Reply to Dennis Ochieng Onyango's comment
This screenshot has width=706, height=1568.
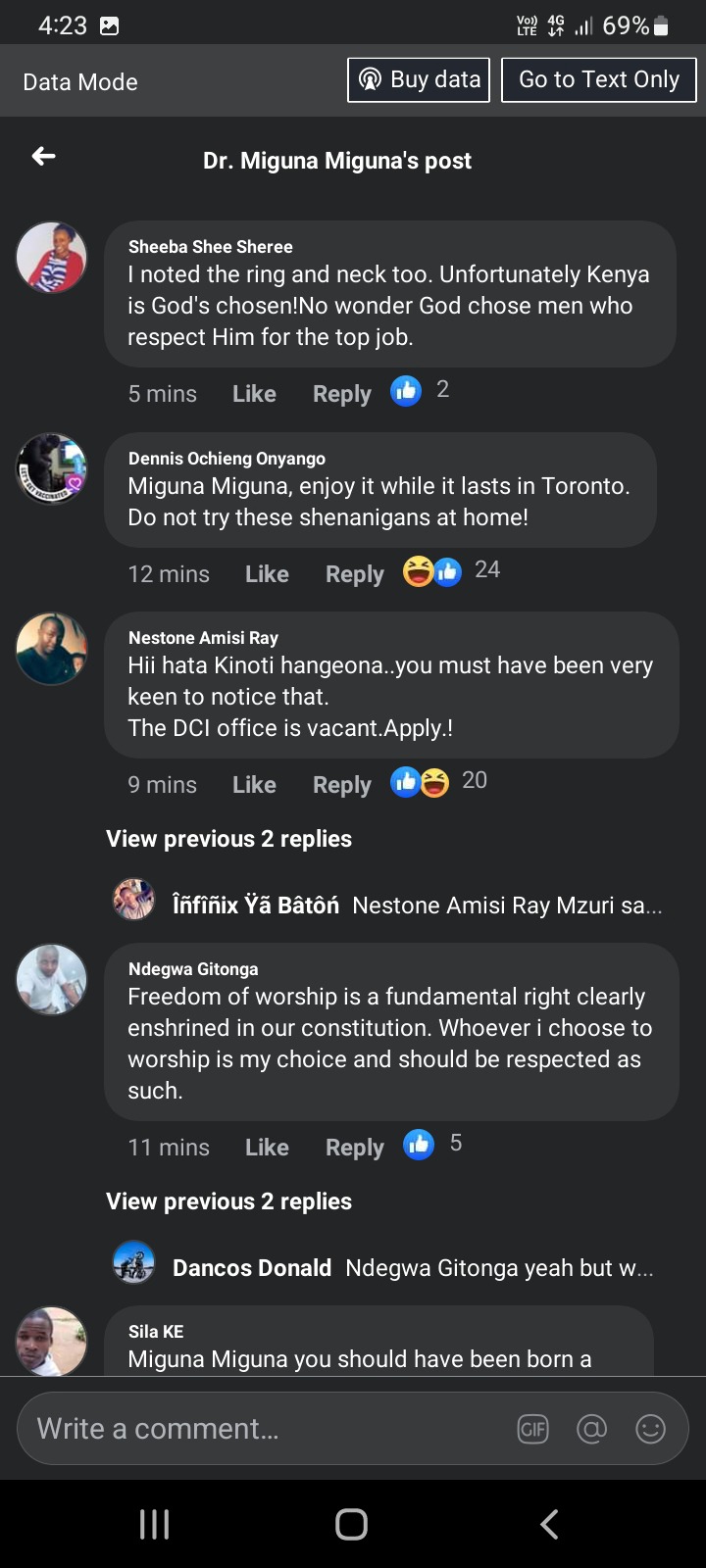point(354,574)
